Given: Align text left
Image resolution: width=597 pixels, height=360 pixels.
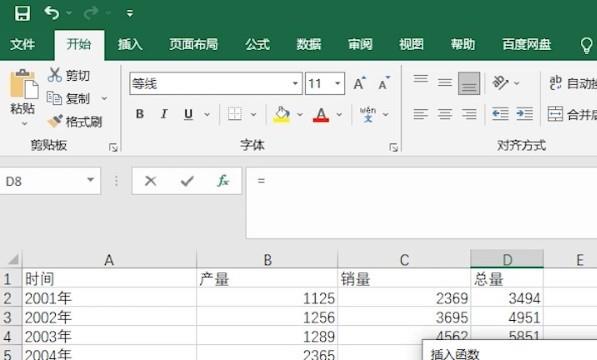Looking at the screenshot, I should 421,114.
